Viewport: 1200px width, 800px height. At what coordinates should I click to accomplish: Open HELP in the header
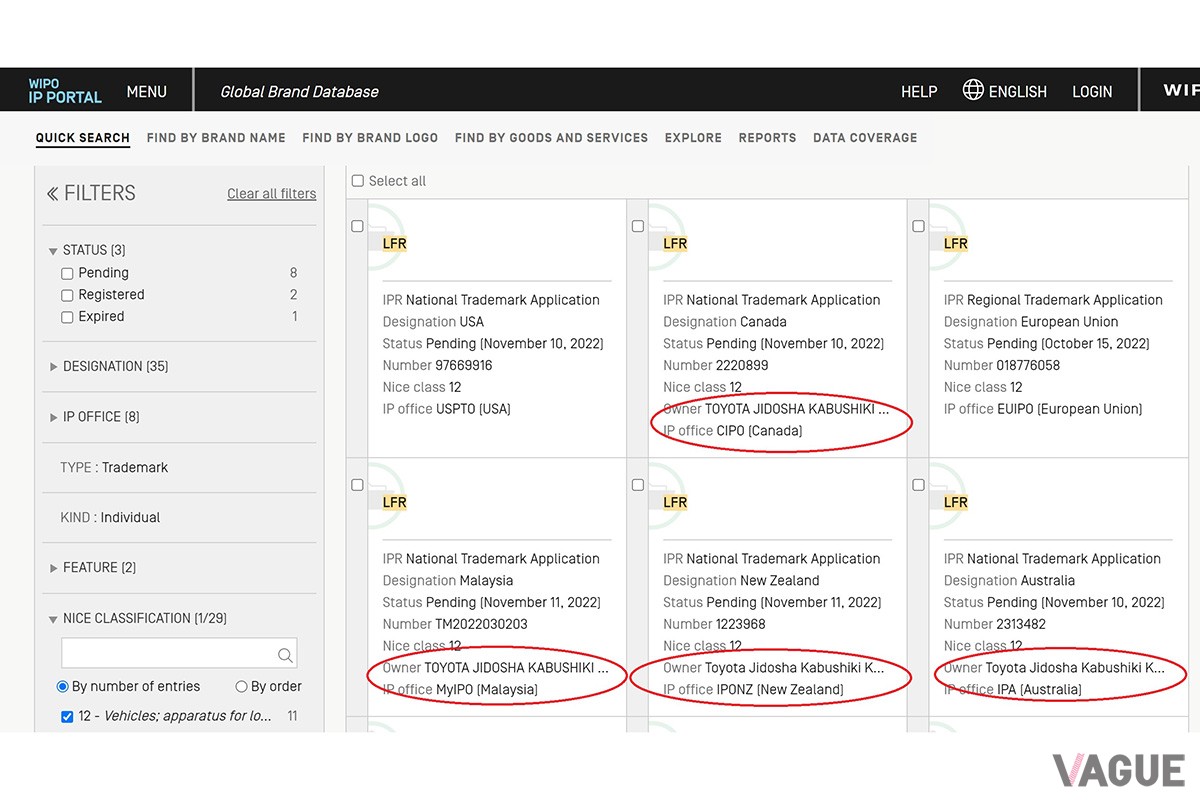click(x=919, y=91)
